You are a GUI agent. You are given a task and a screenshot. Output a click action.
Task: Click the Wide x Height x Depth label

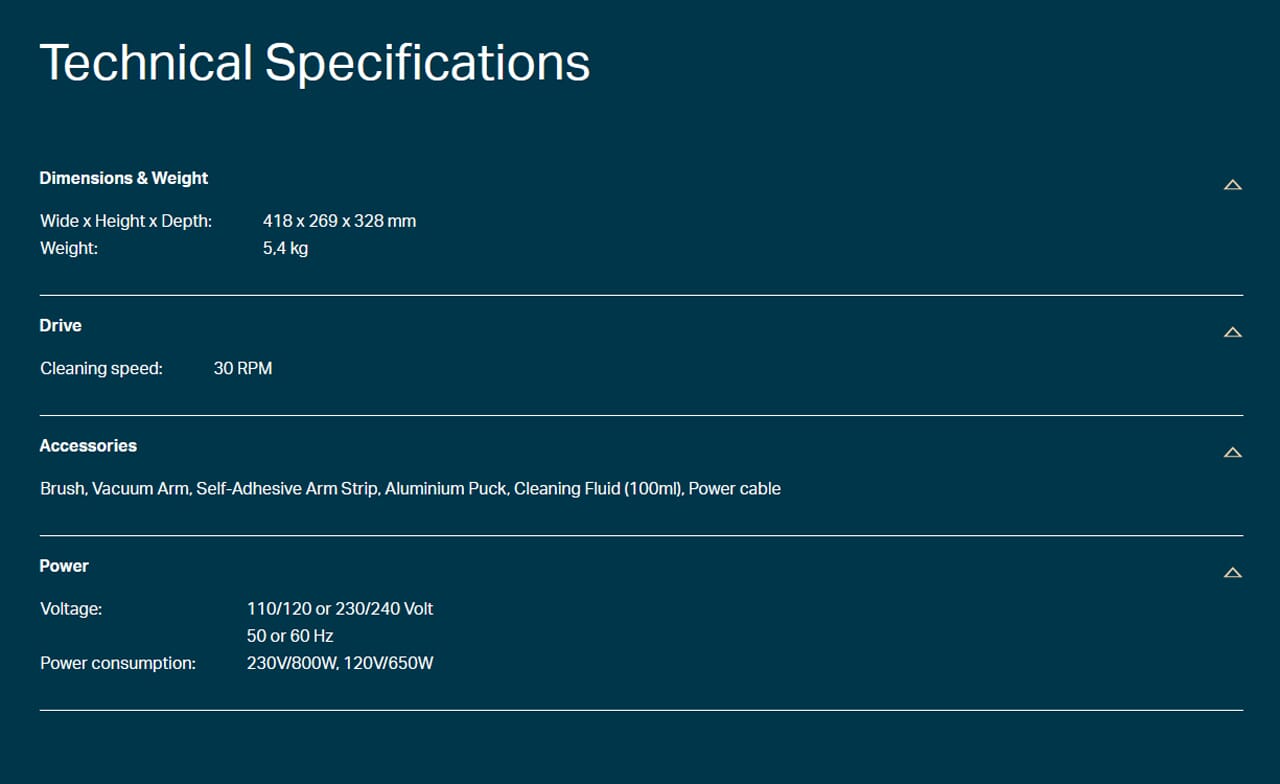[126, 221]
